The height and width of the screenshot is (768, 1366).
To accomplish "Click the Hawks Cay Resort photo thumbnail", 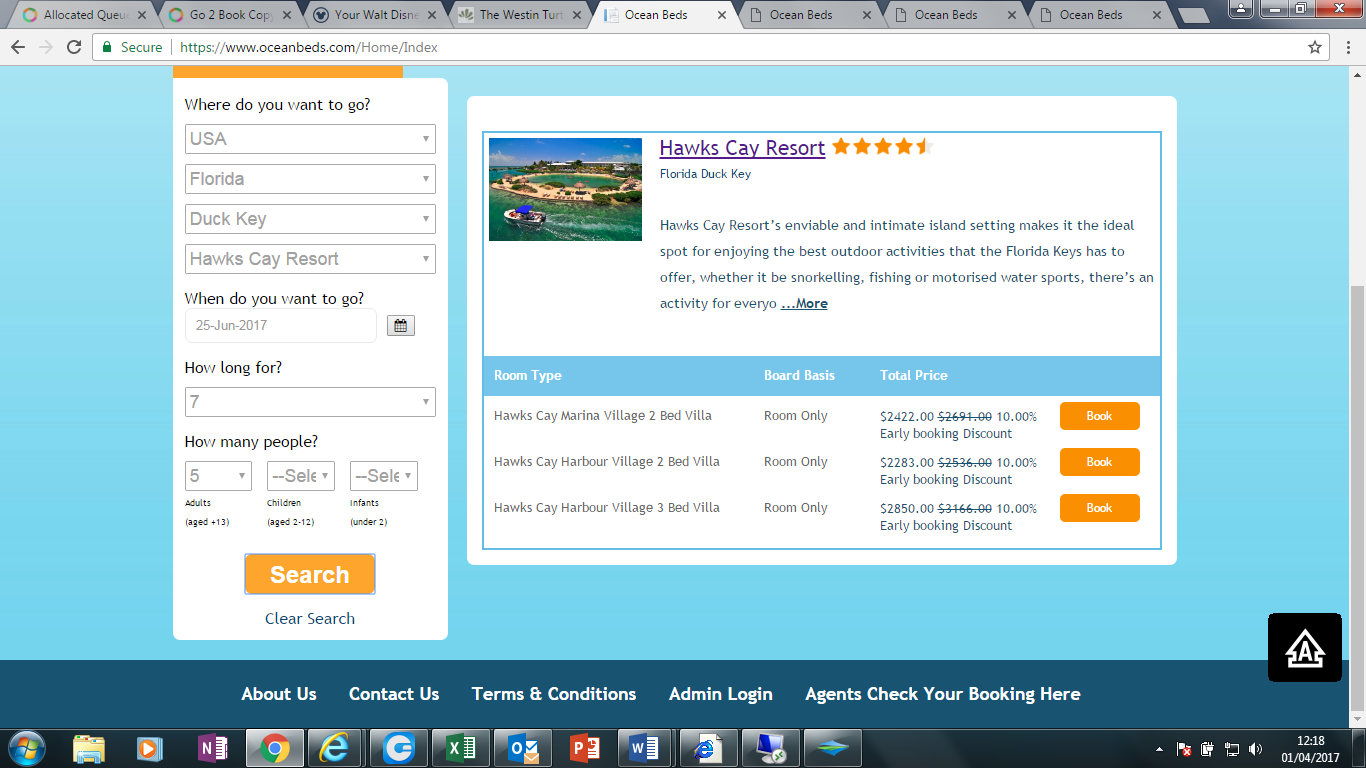I will pyautogui.click(x=565, y=189).
